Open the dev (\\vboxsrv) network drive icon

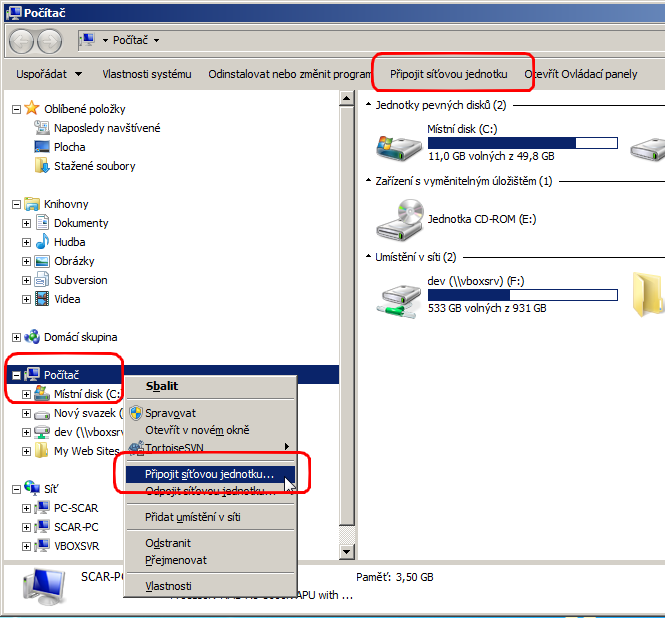[x=398, y=296]
